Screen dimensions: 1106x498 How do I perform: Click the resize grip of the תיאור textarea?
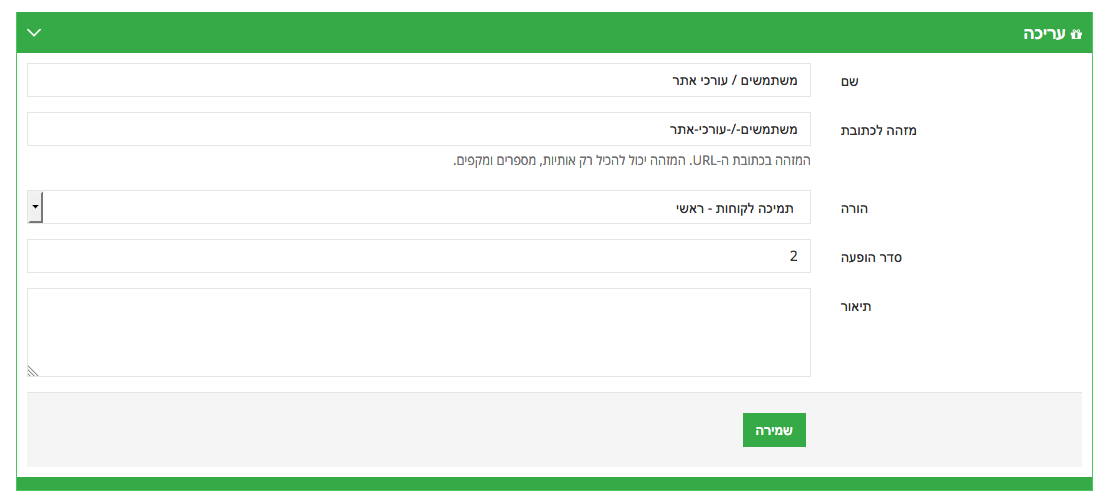(33, 371)
